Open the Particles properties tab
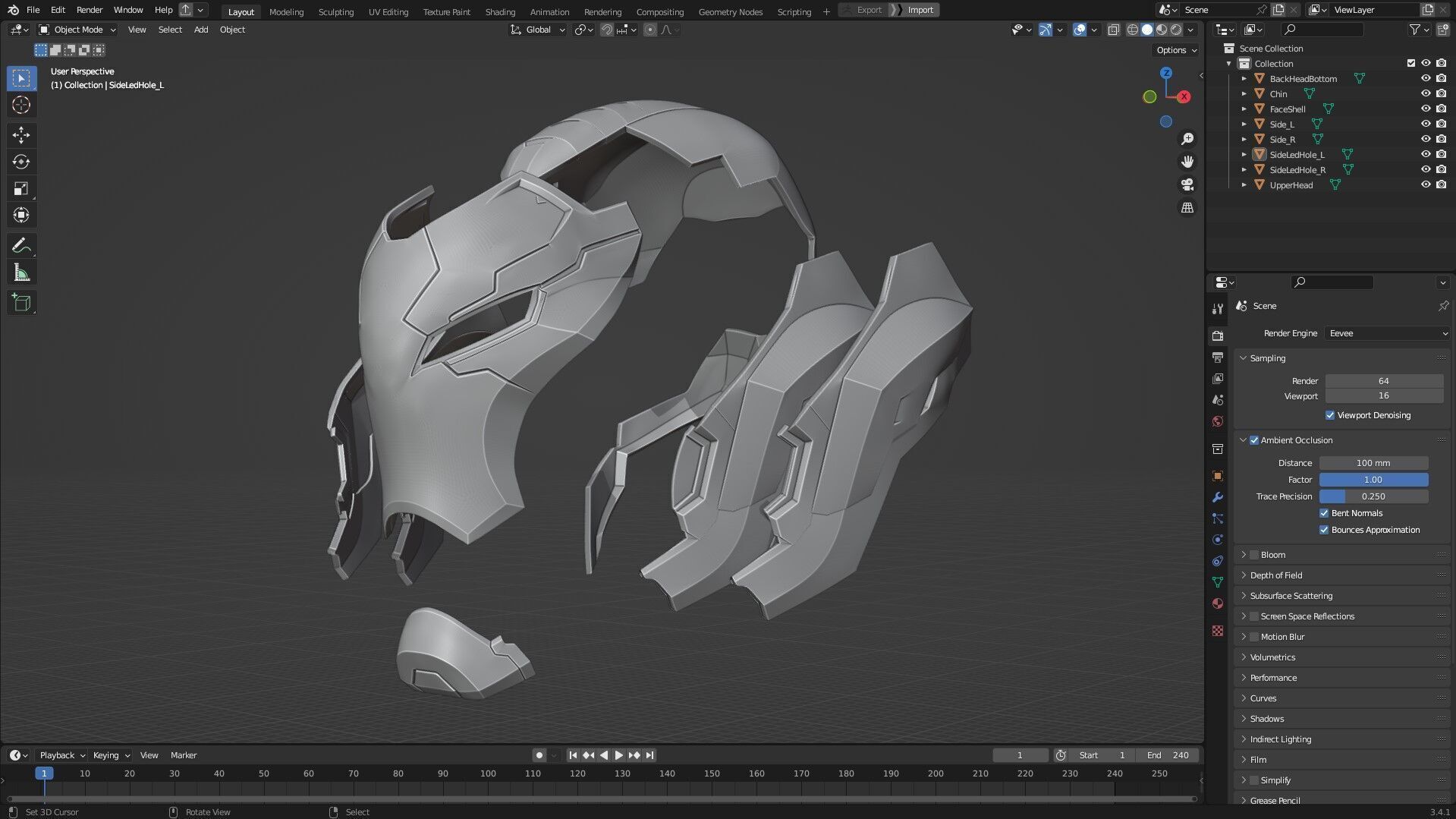 (1218, 518)
